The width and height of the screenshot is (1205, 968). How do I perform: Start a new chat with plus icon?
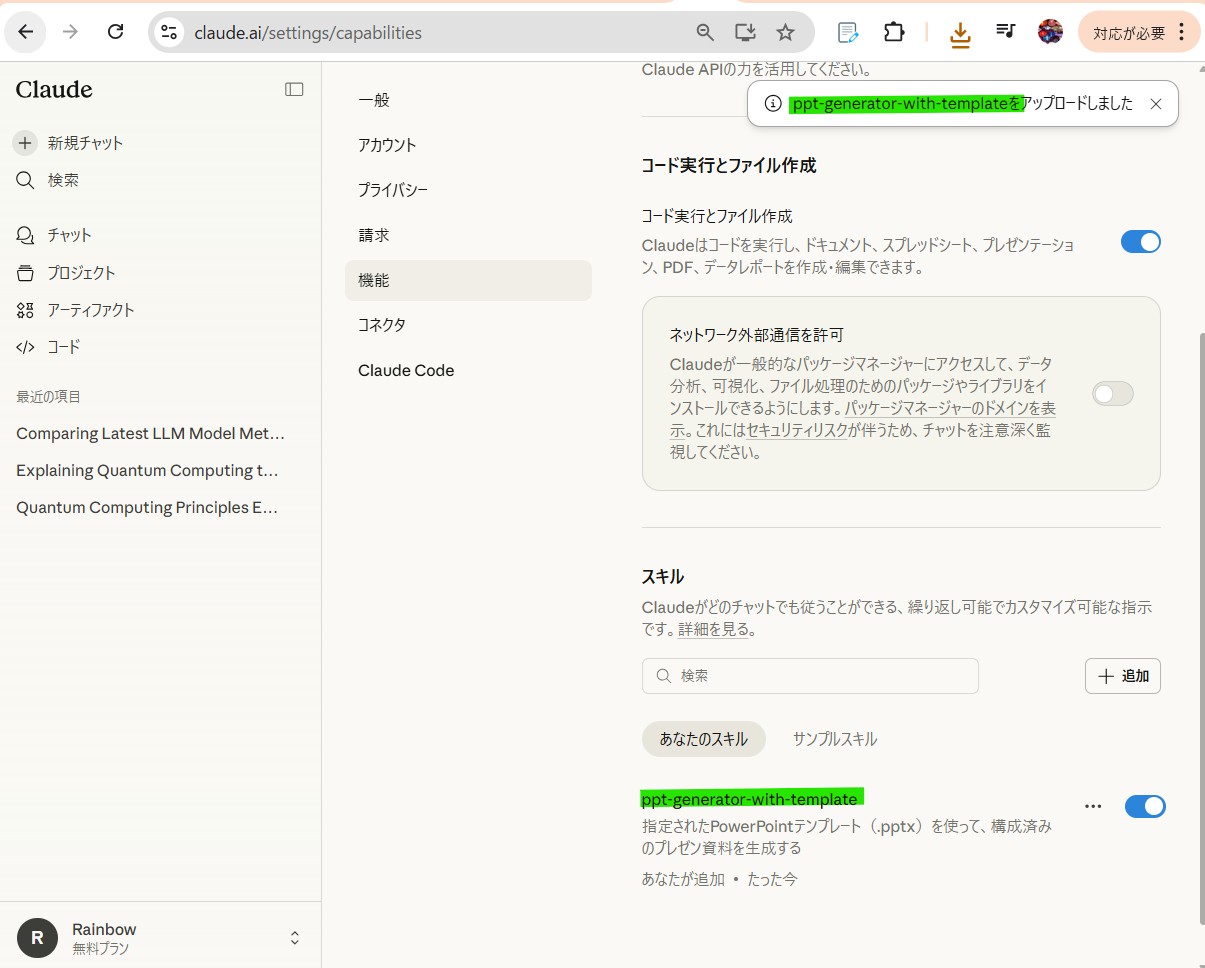coord(25,143)
